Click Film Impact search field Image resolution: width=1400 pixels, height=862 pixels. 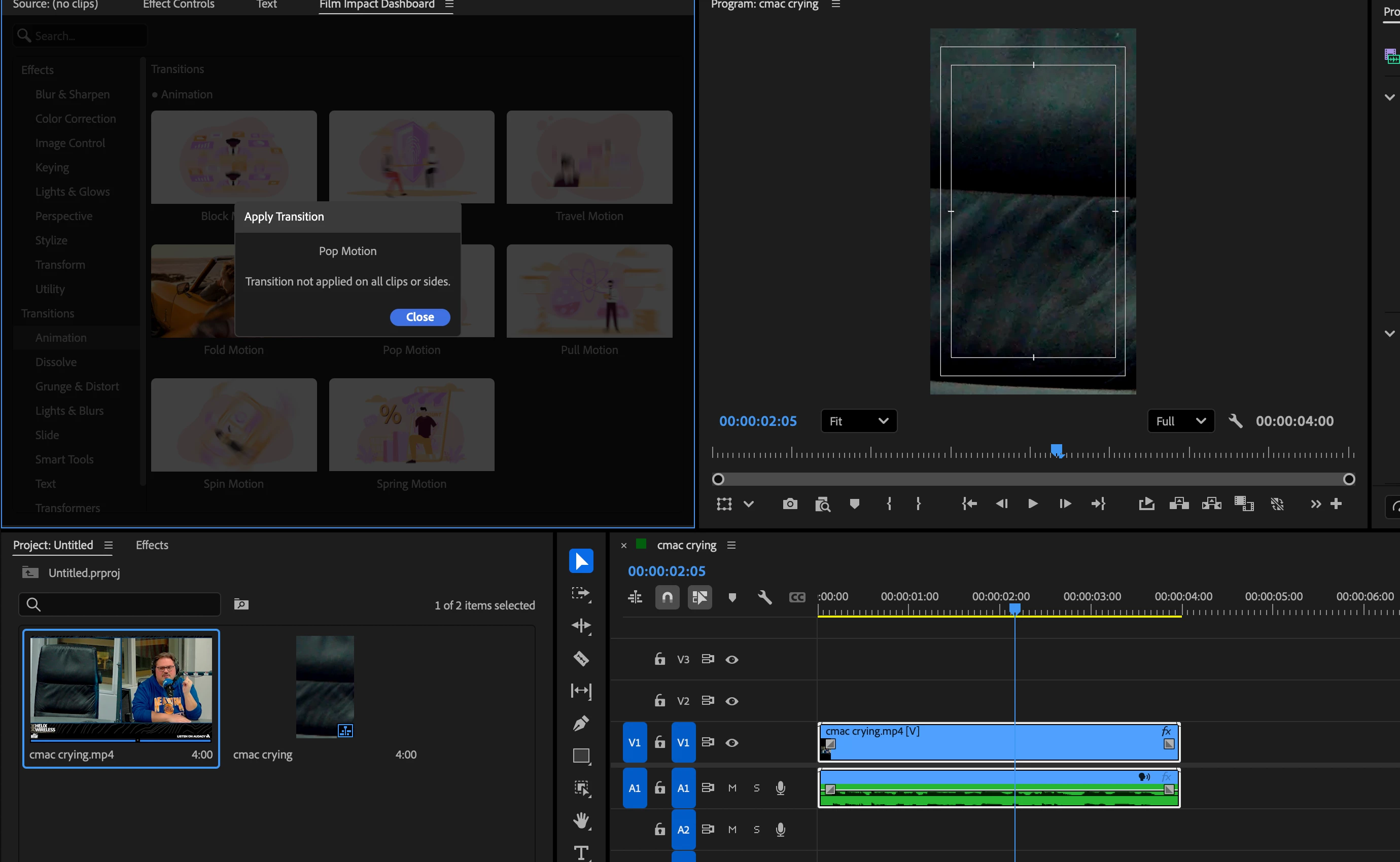tap(80, 35)
